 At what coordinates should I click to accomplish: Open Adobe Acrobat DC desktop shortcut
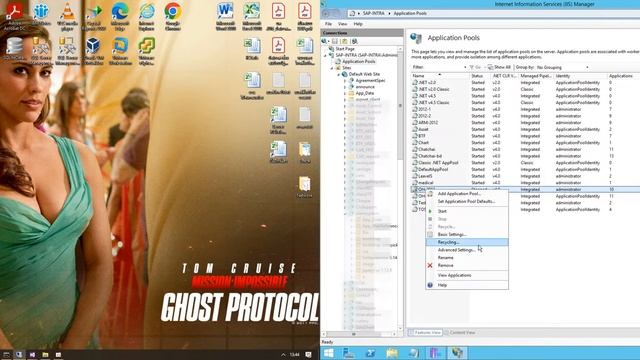coord(14,16)
